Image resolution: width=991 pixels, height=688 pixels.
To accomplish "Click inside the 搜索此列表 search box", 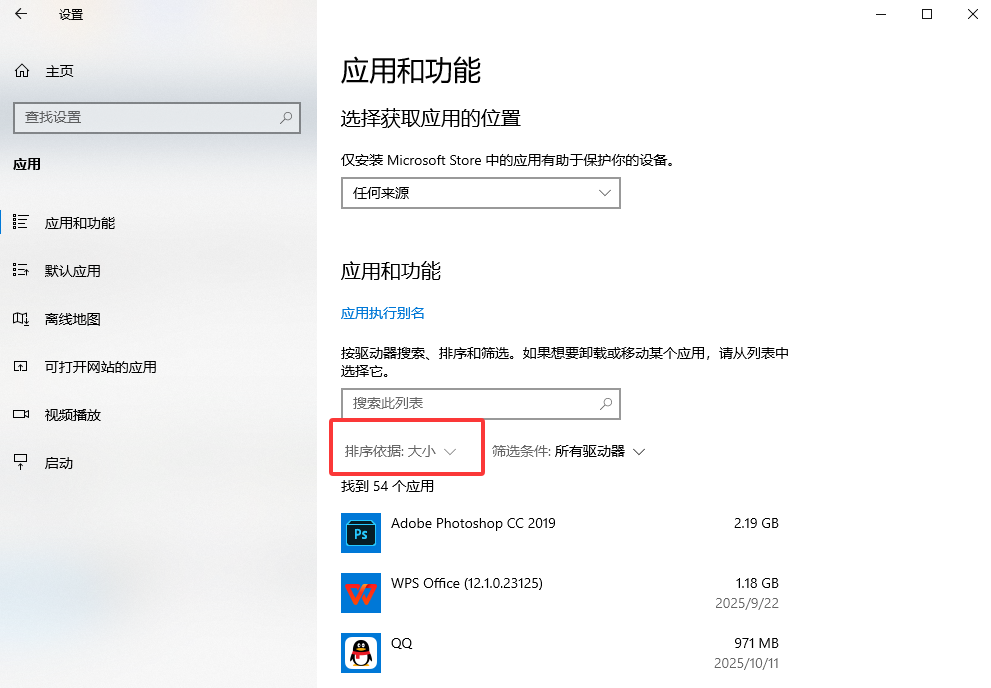I will (x=480, y=403).
